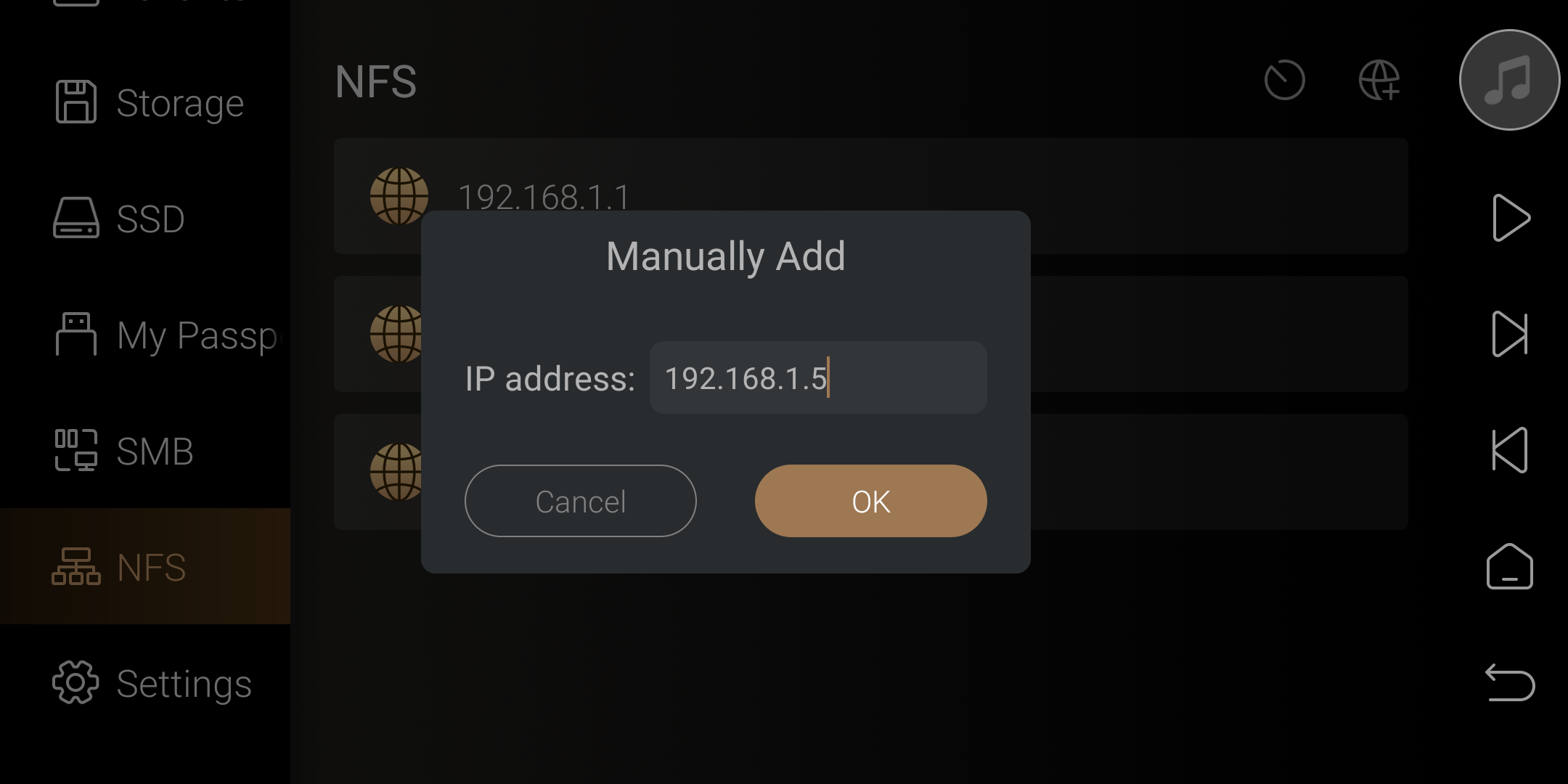The width and height of the screenshot is (1568, 784).
Task: Open the now playing music note button
Action: point(1510,80)
